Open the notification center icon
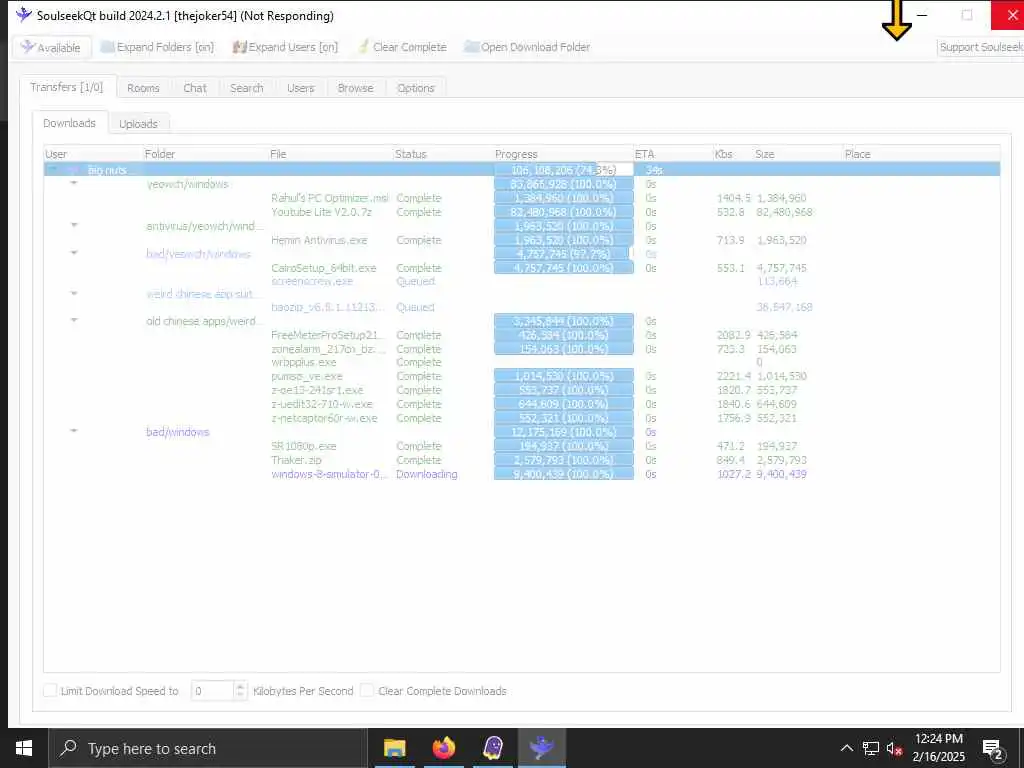This screenshot has height=768, width=1024. pos(992,748)
